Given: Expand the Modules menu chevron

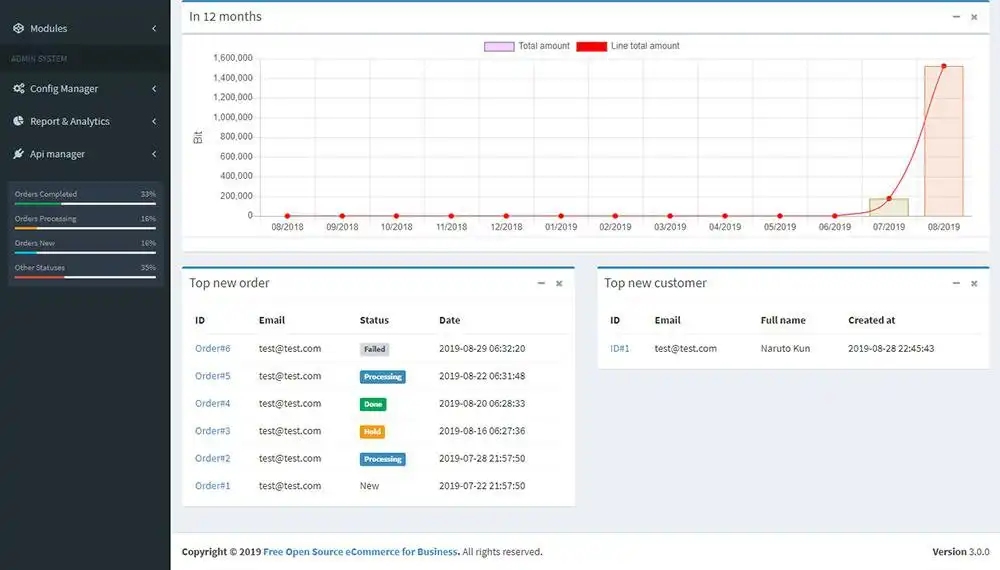Looking at the screenshot, I should [x=154, y=28].
